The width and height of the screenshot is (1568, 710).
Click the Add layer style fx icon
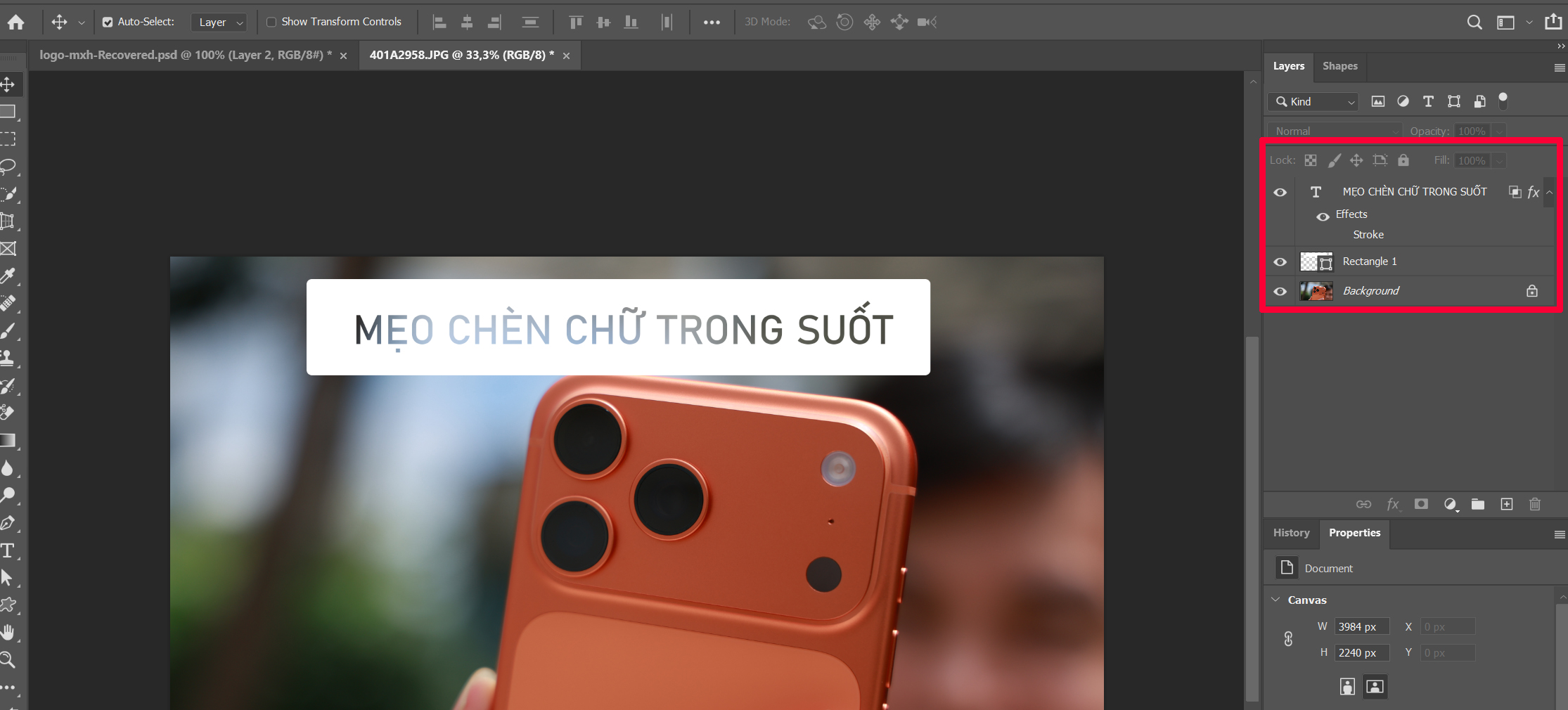[x=1393, y=504]
